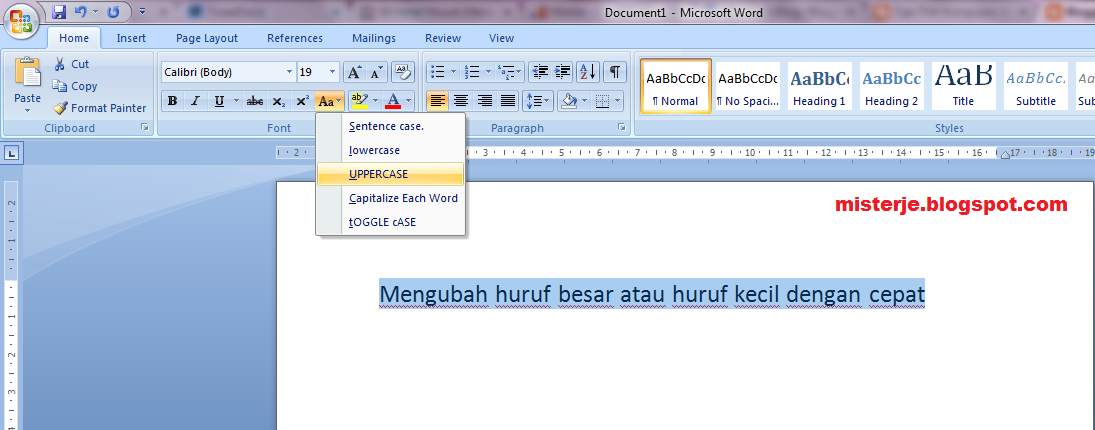Apply red font color
This screenshot has height=430, width=1095.
(x=393, y=101)
